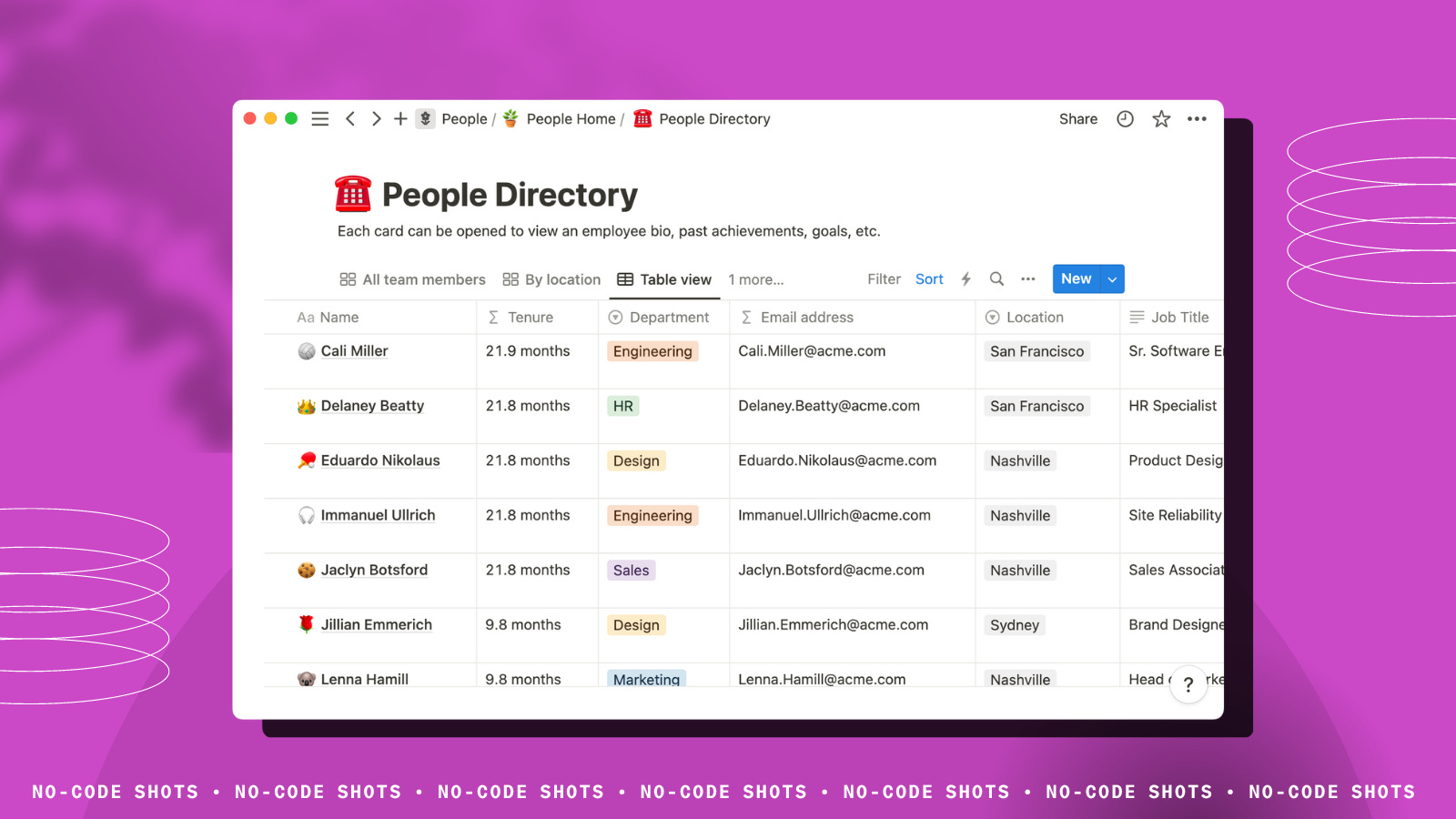Open the help question mark button
The height and width of the screenshot is (819, 1456).
[1188, 684]
